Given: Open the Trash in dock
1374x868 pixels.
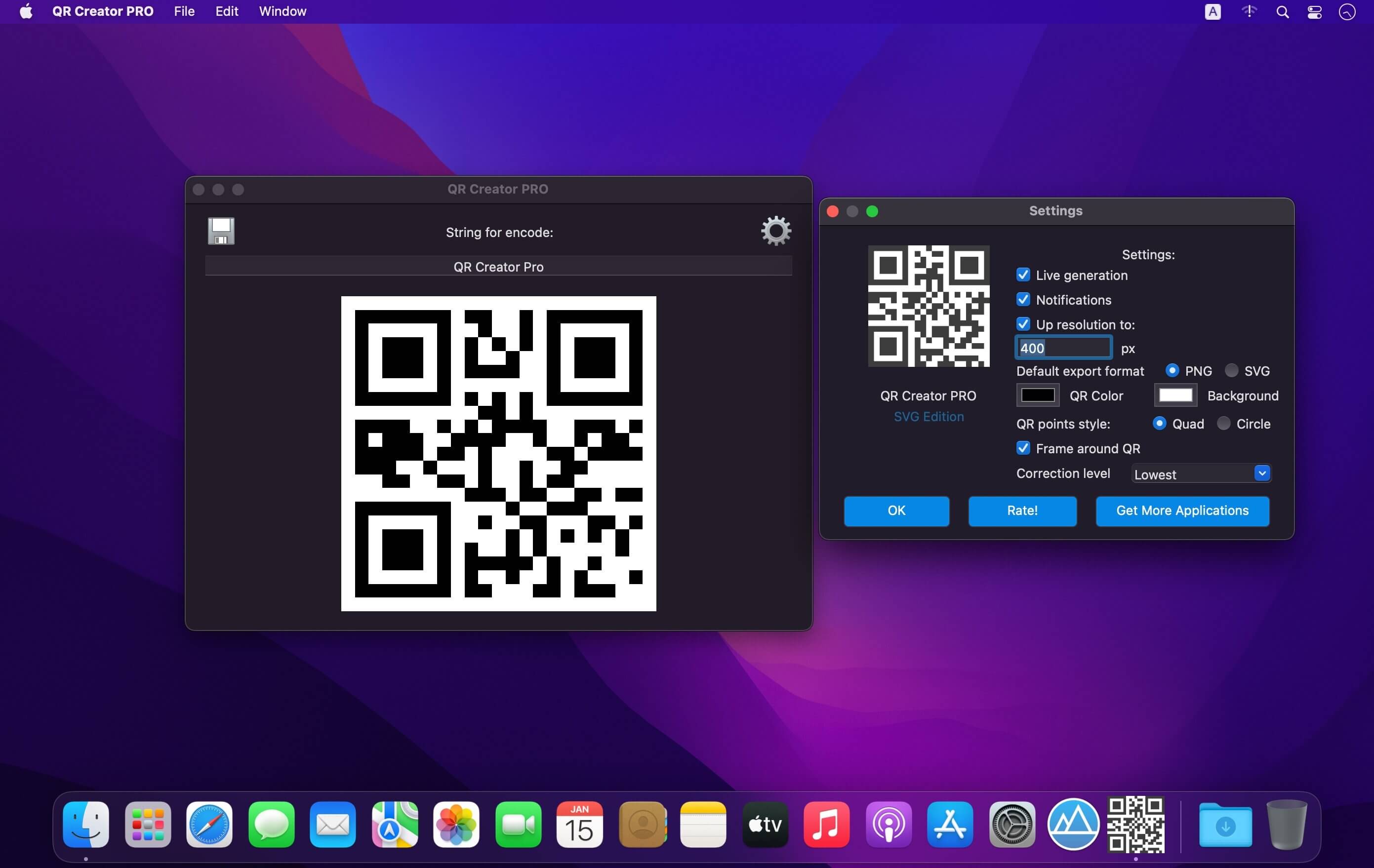Looking at the screenshot, I should coord(1287,824).
